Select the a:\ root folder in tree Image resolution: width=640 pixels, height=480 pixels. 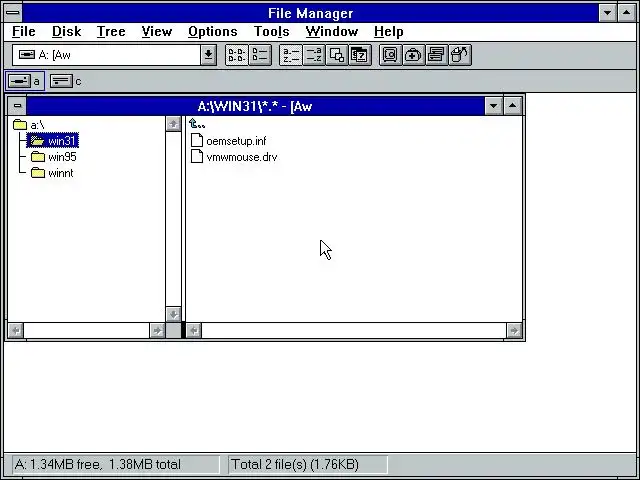[x=29, y=124]
